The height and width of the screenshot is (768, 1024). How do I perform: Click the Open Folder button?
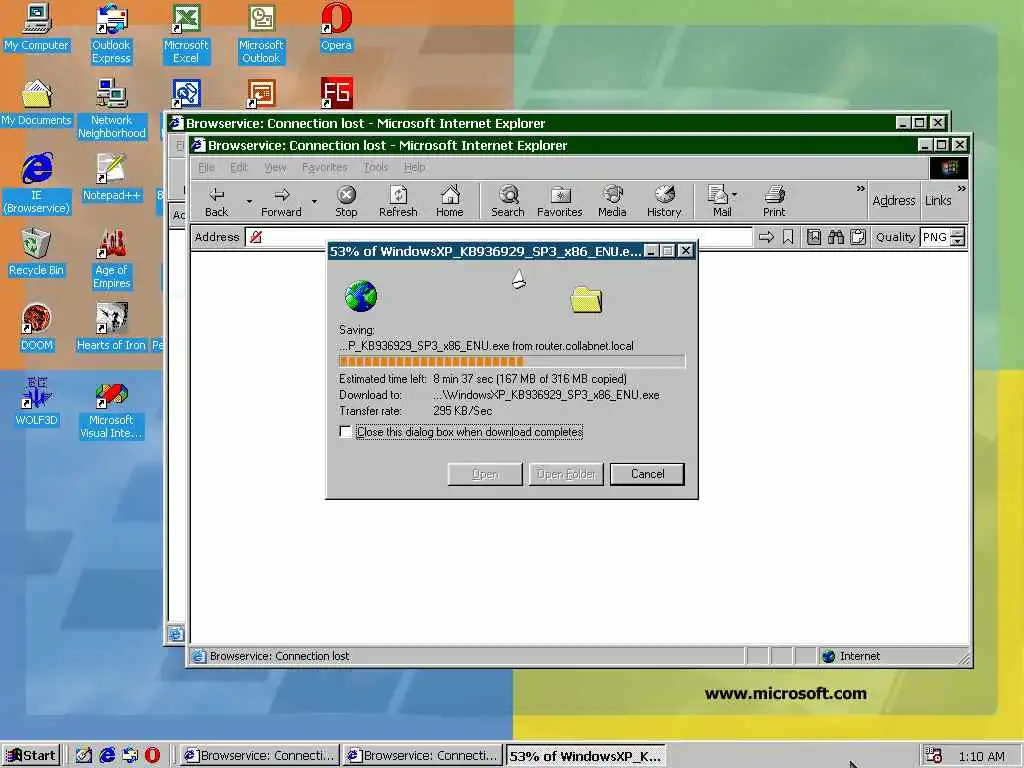[566, 474]
